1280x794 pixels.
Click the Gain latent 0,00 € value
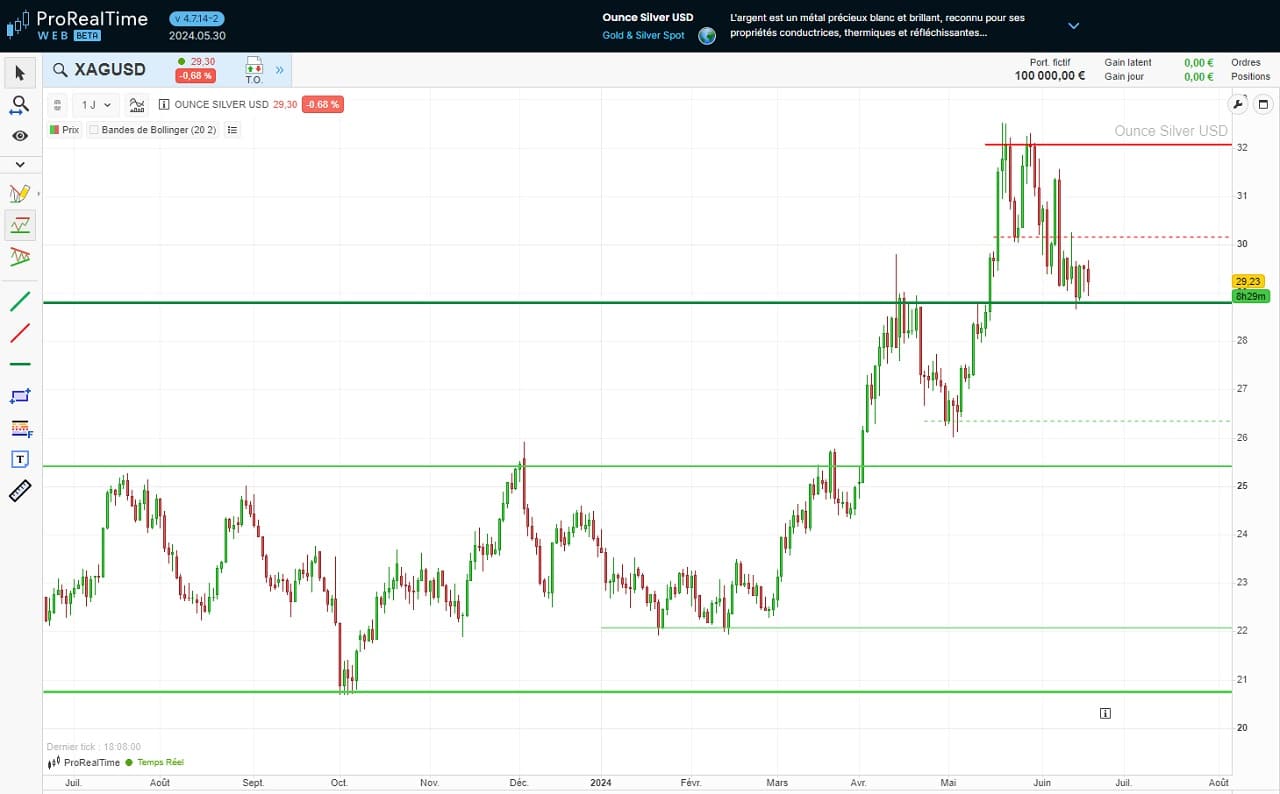click(x=1198, y=62)
